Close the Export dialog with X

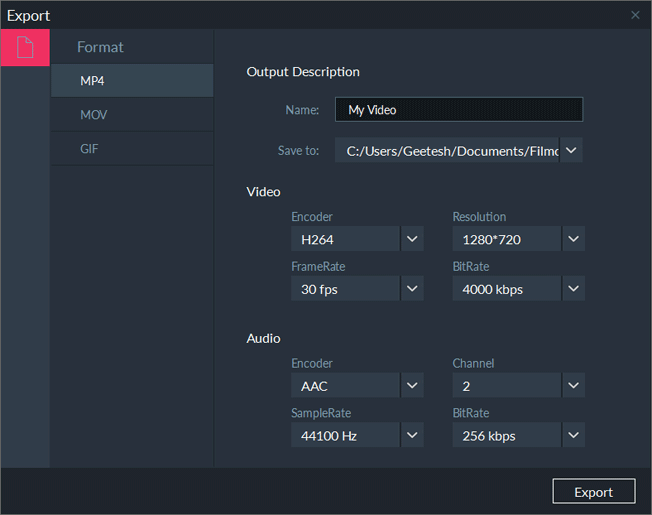pos(635,15)
